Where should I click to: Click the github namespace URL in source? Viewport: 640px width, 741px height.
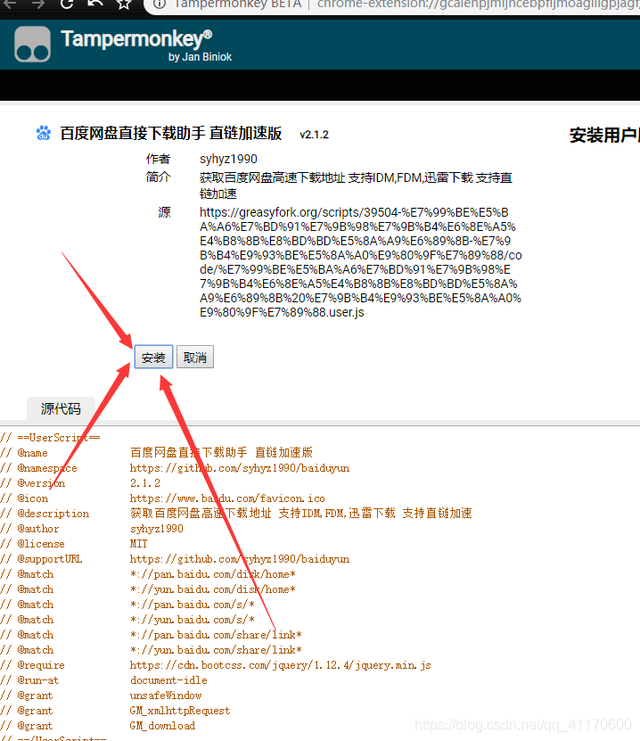pos(240,468)
